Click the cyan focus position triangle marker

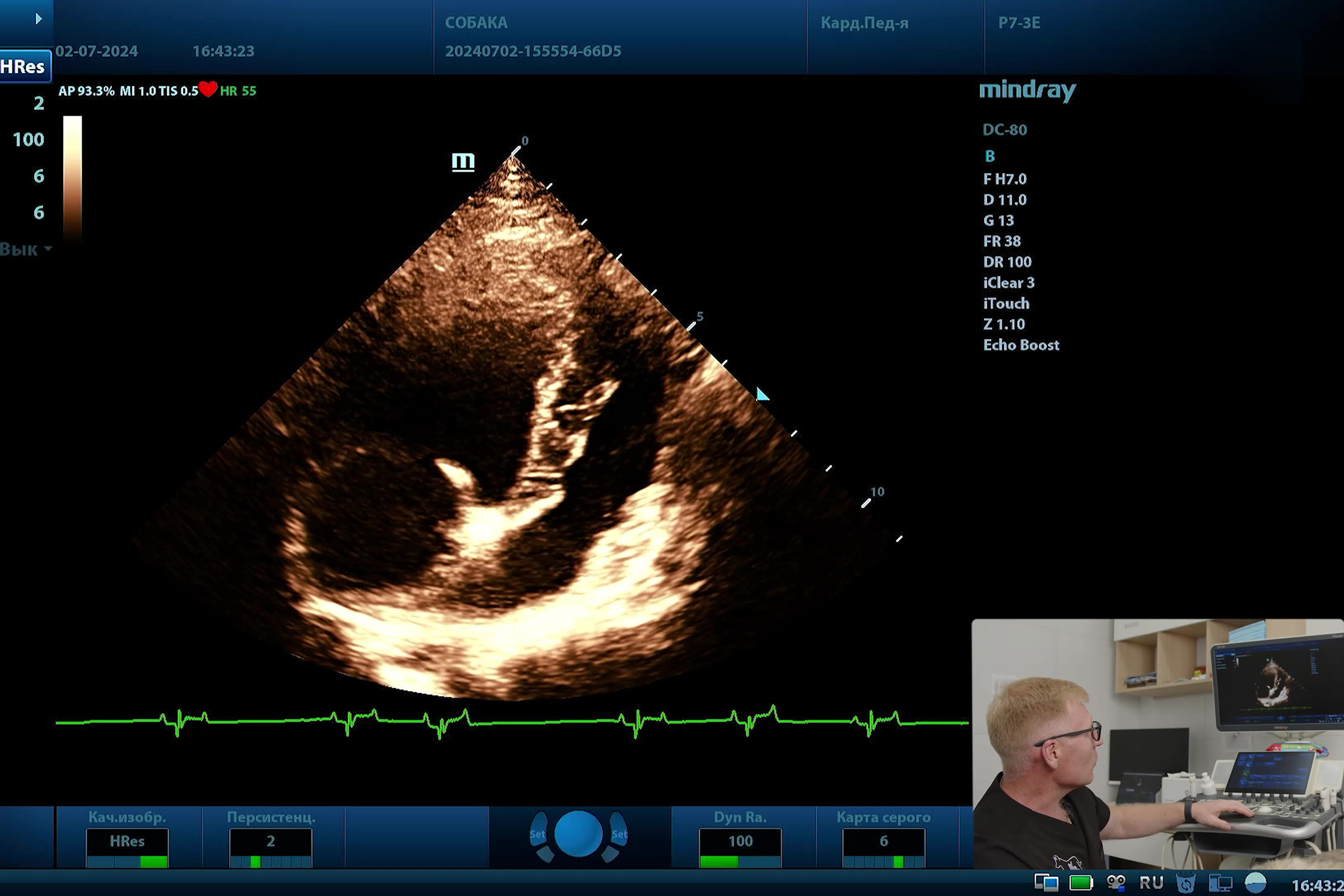[x=762, y=394]
